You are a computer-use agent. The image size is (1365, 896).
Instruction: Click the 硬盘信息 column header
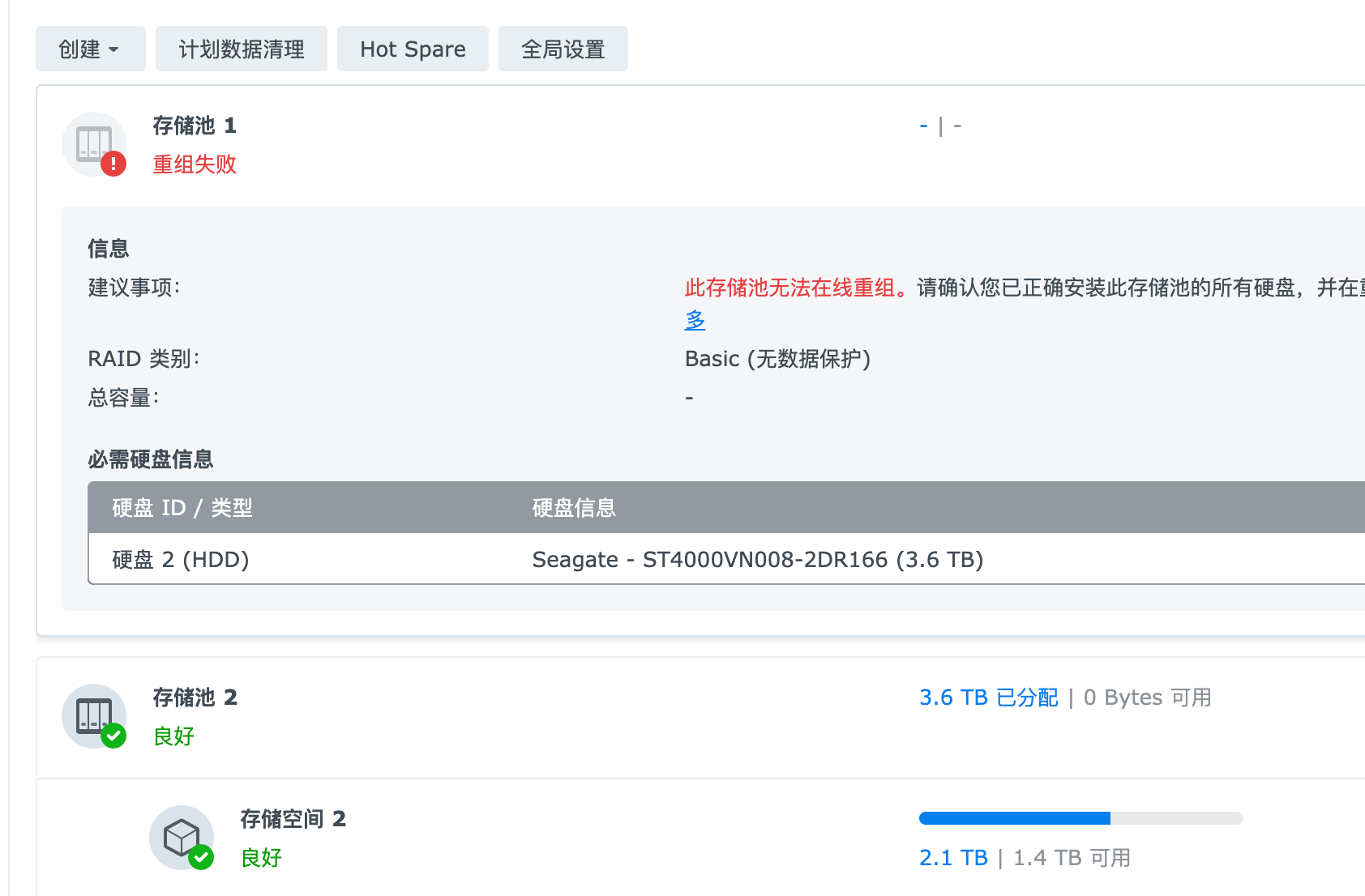[x=574, y=508]
